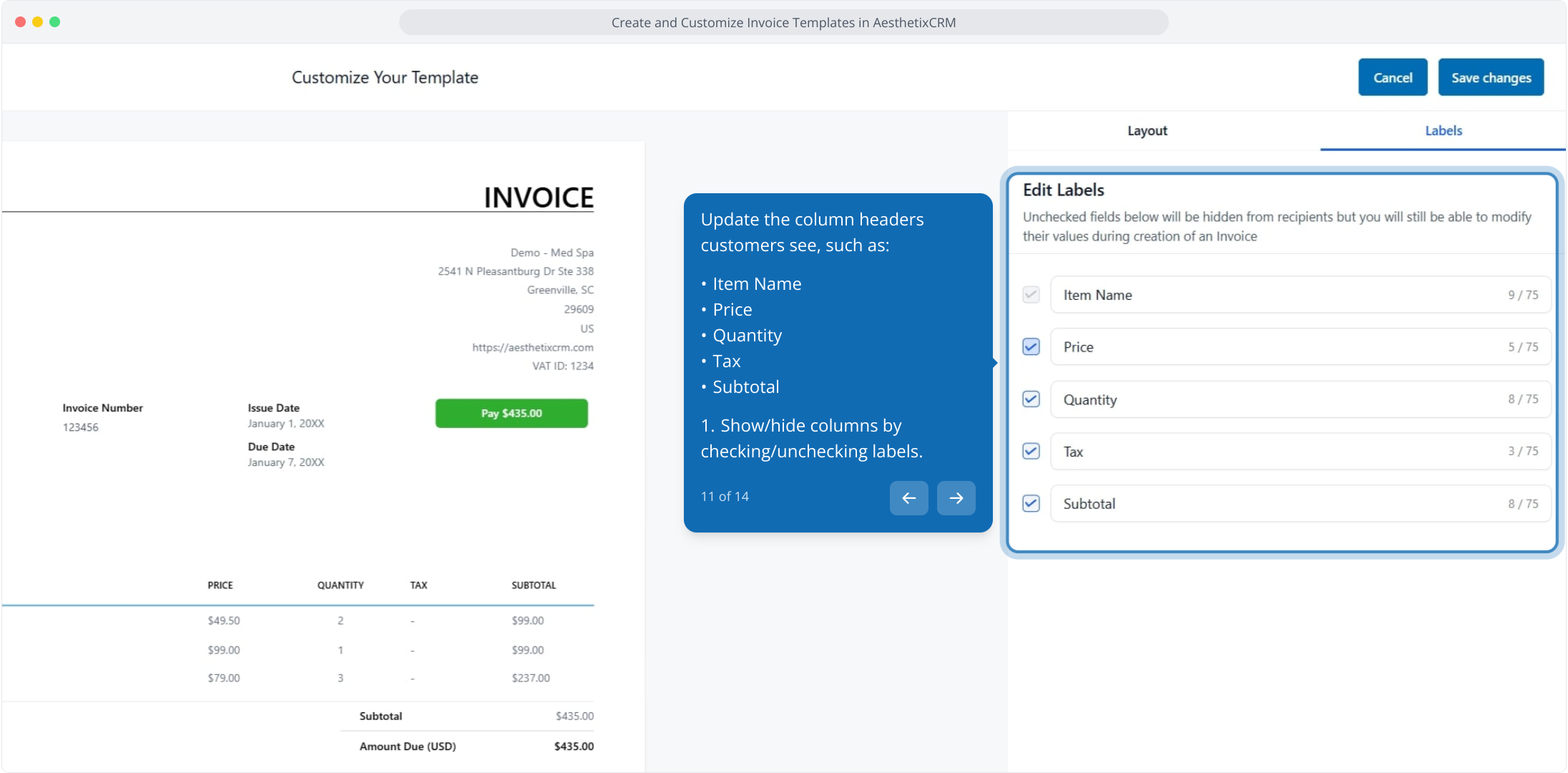Click Save changes button
The height and width of the screenshot is (773, 1568).
pyautogui.click(x=1491, y=77)
